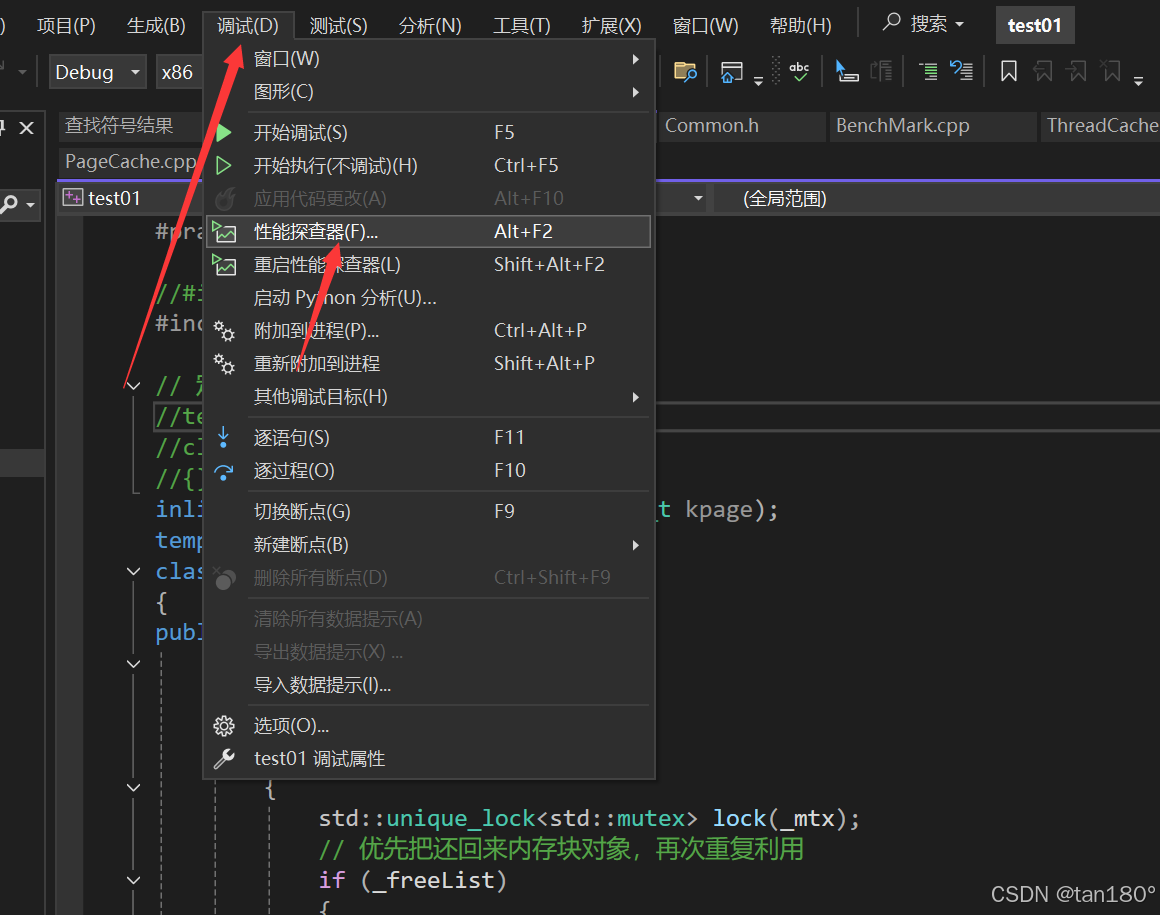Expand the 窗口(W) submenu in Debug menu
Screen dimensions: 1160x915
[635, 59]
